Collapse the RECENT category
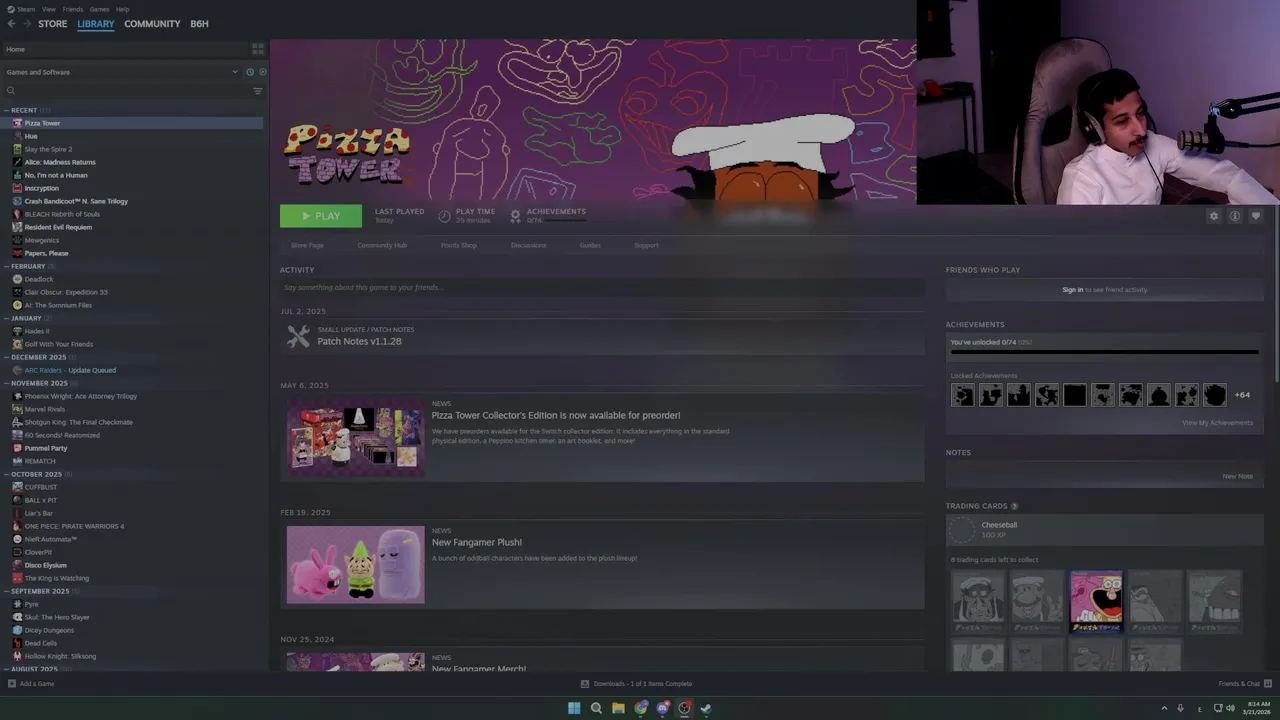 [6, 110]
